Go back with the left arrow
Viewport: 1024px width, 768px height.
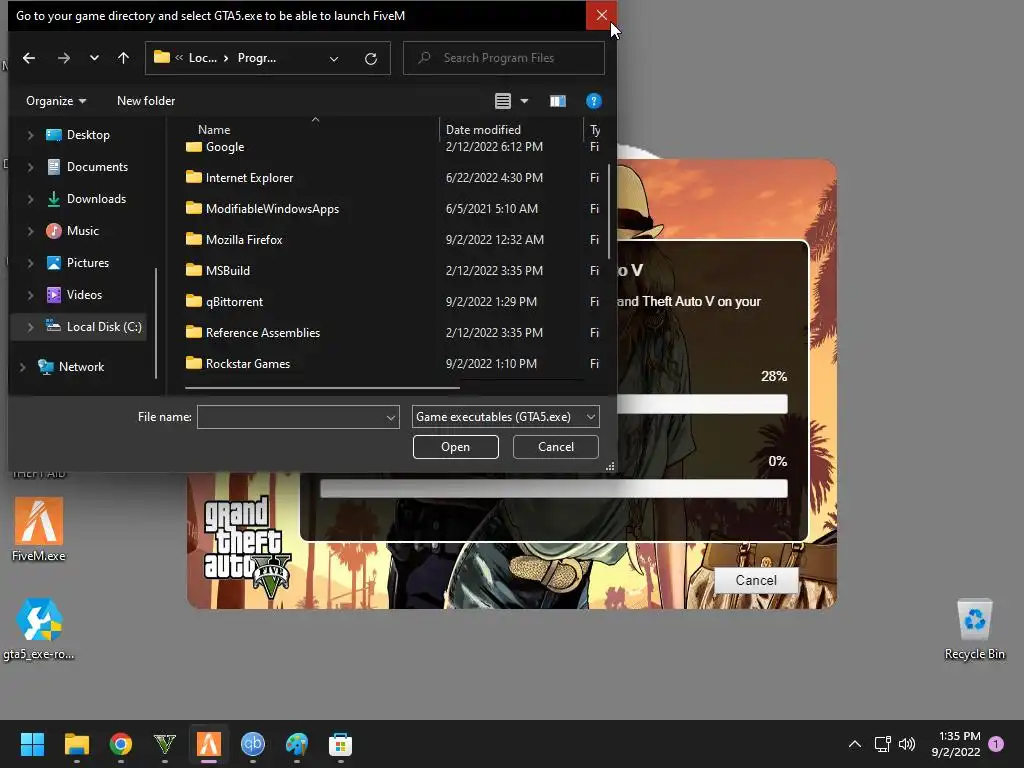click(x=29, y=58)
